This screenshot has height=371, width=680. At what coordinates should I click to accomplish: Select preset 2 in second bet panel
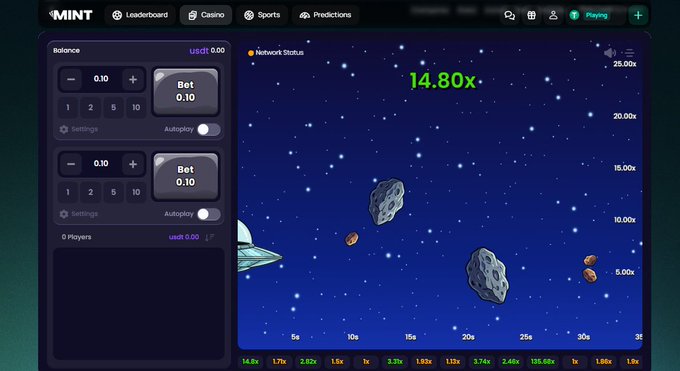coord(91,192)
